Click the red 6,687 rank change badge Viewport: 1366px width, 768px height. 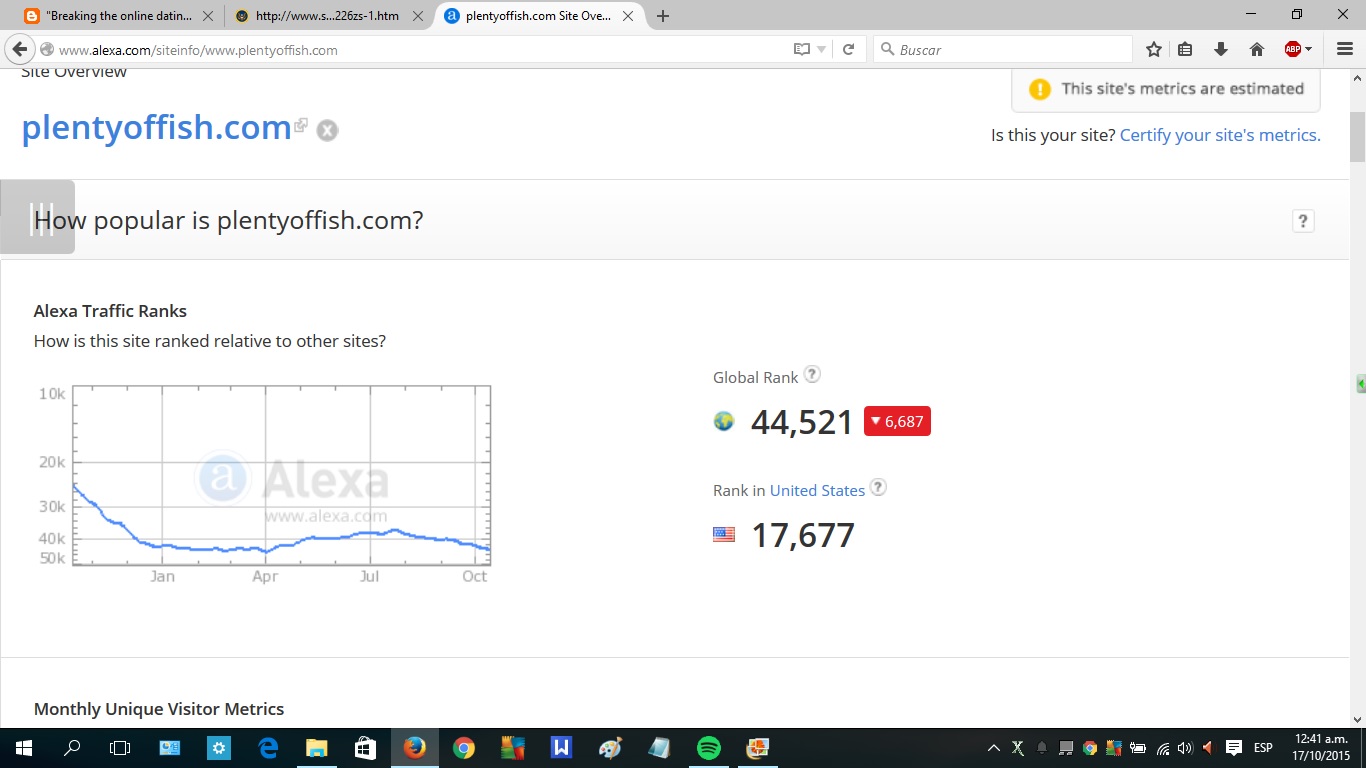(897, 422)
